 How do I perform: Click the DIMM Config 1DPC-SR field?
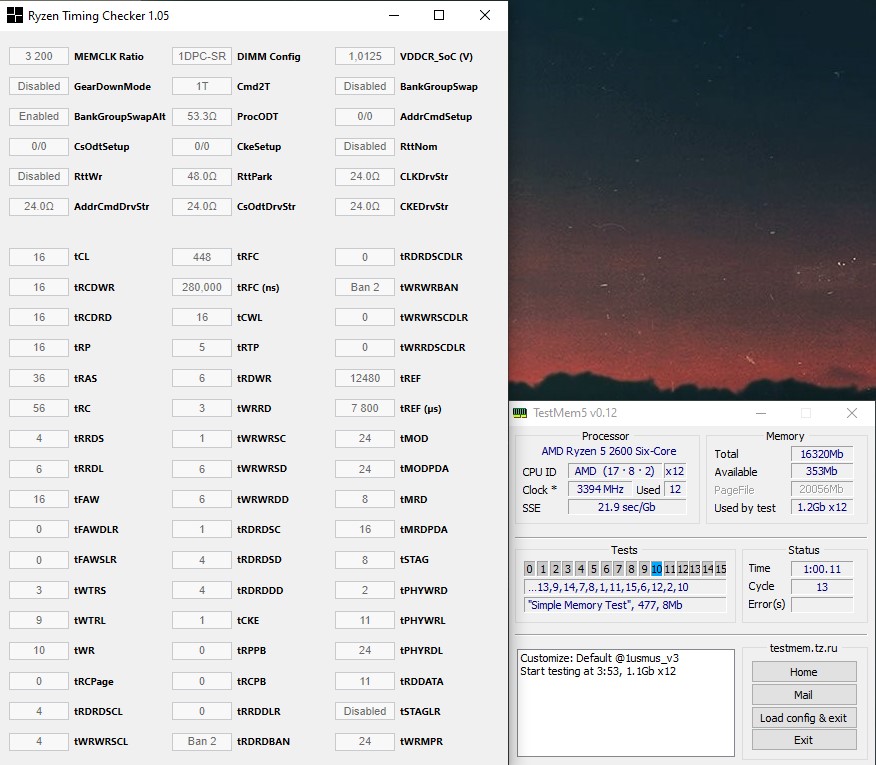(x=202, y=56)
